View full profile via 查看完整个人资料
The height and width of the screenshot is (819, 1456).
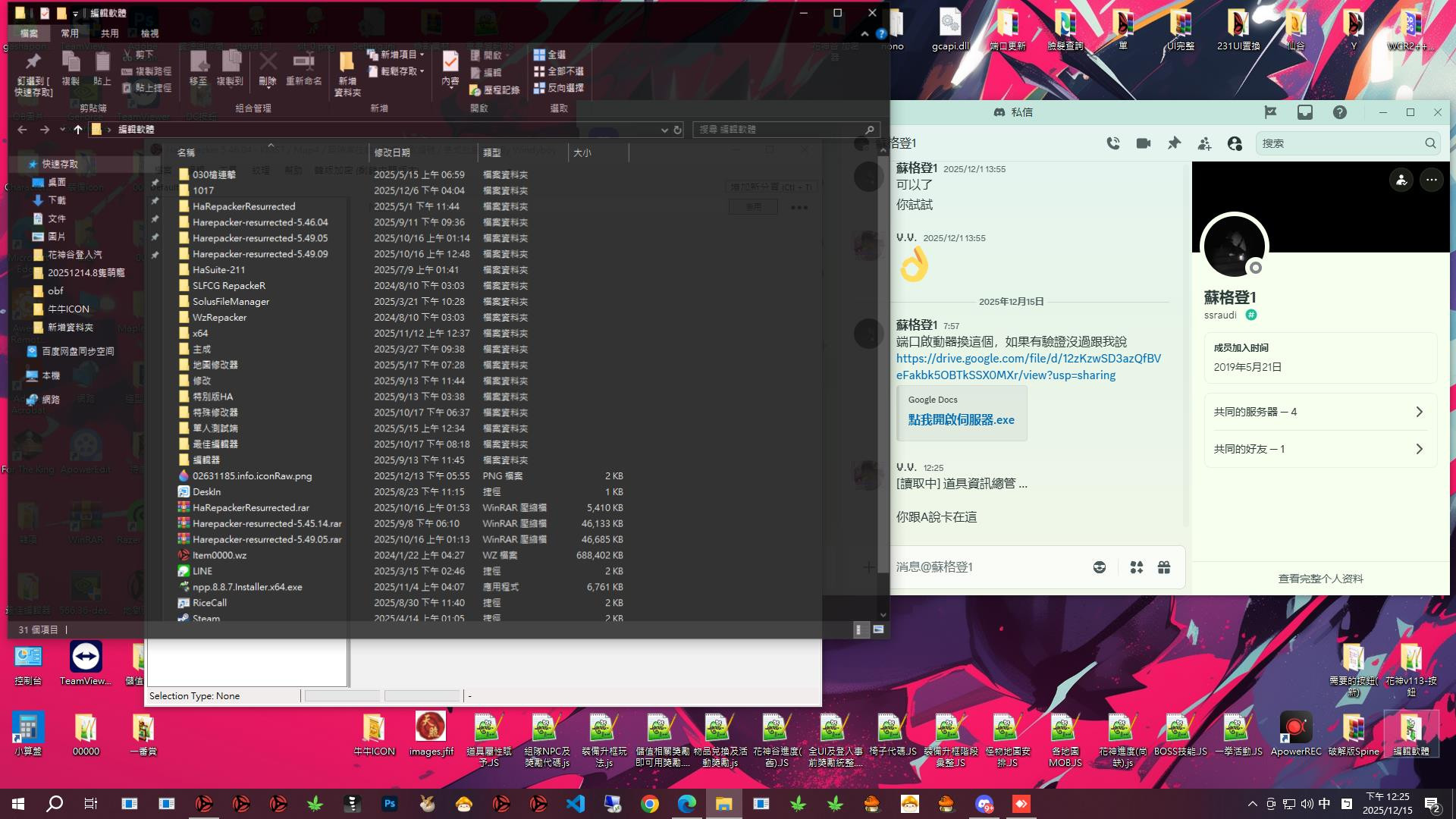[x=1320, y=579]
